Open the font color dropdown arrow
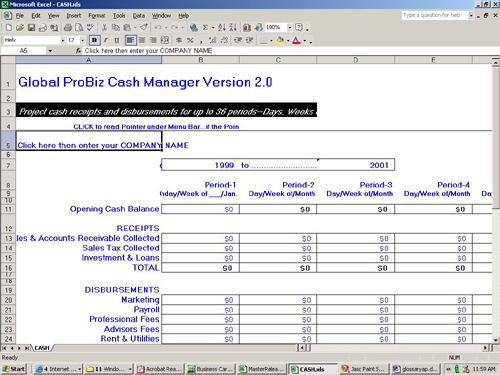This screenshot has height=375, width=500. tap(305, 41)
